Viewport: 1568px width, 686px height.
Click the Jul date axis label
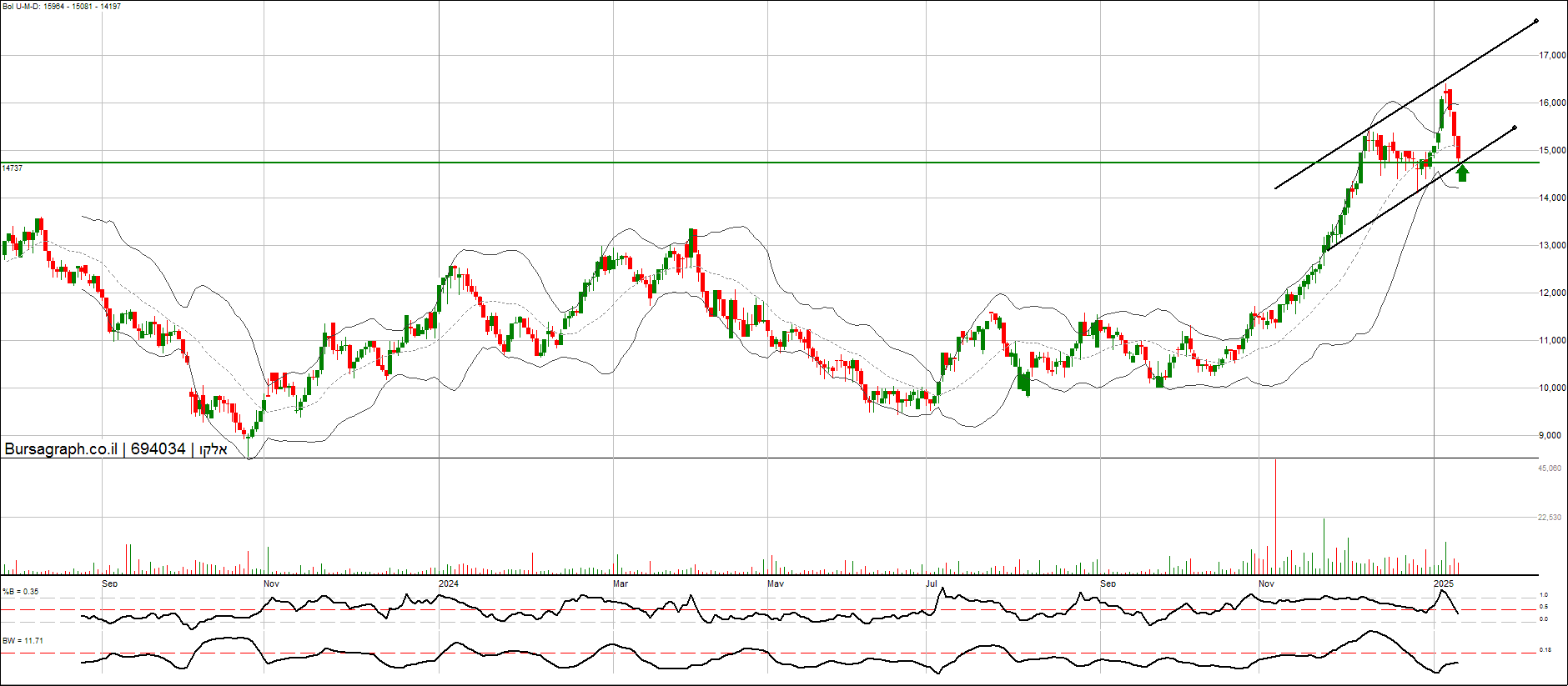coord(931,583)
